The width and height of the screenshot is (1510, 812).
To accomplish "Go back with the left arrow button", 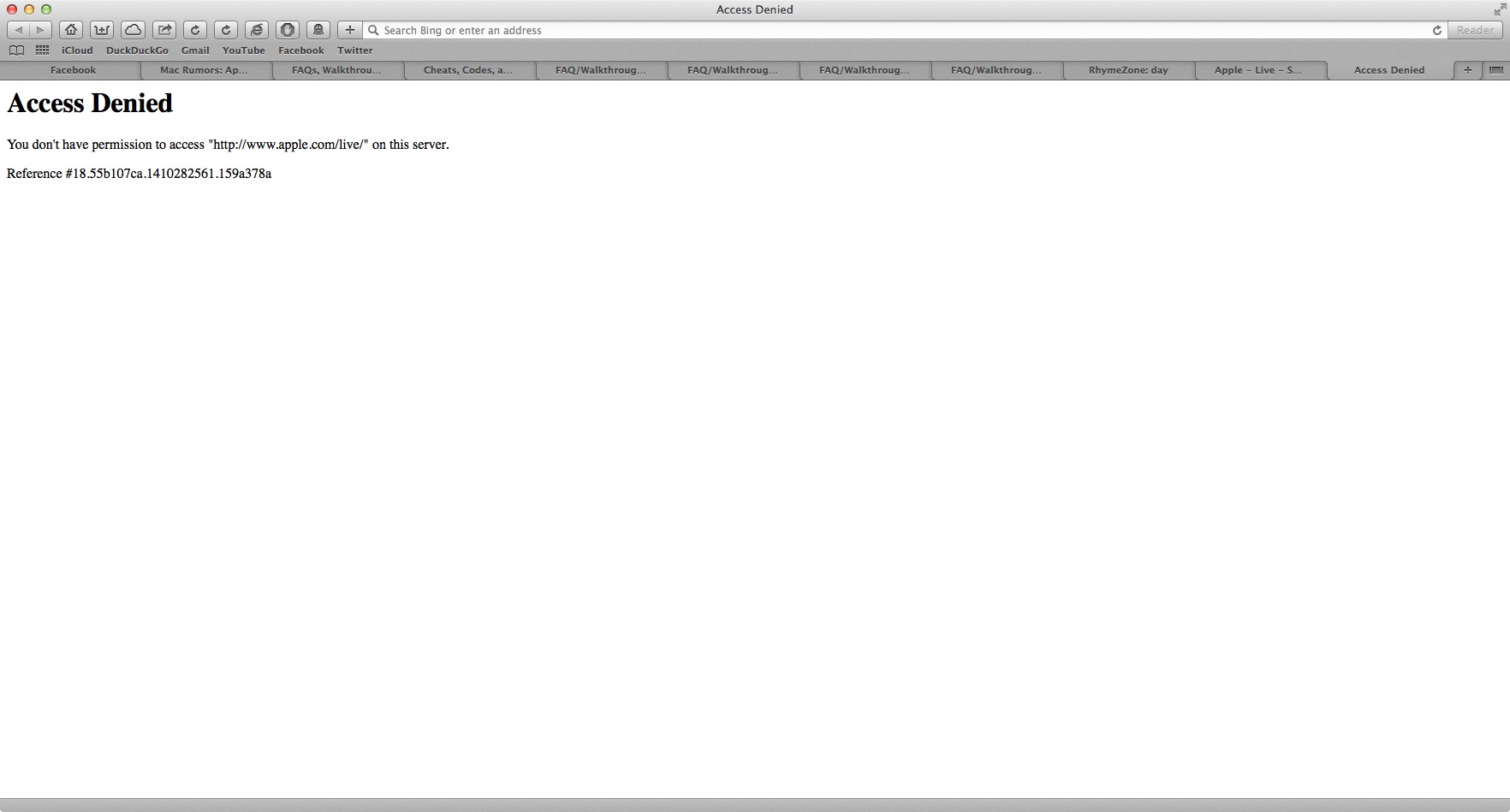I will [18, 30].
